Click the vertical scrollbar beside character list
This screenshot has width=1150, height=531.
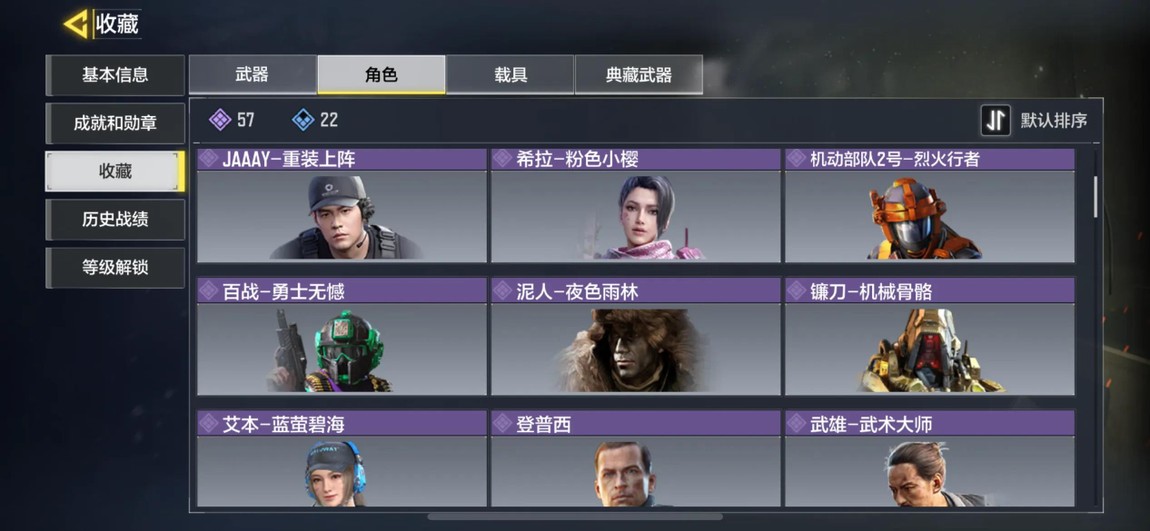[1096, 197]
